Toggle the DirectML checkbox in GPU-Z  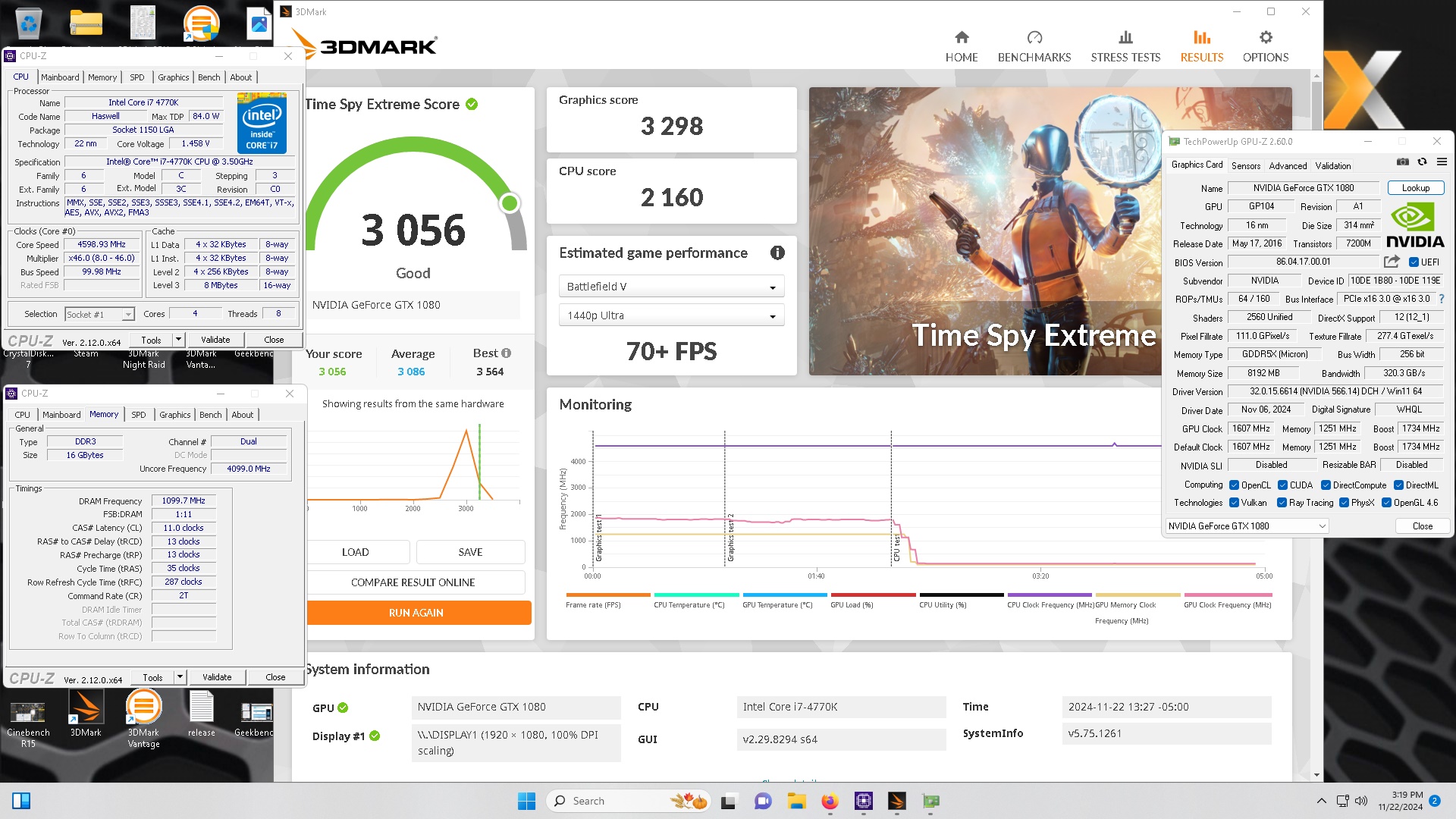point(1398,485)
